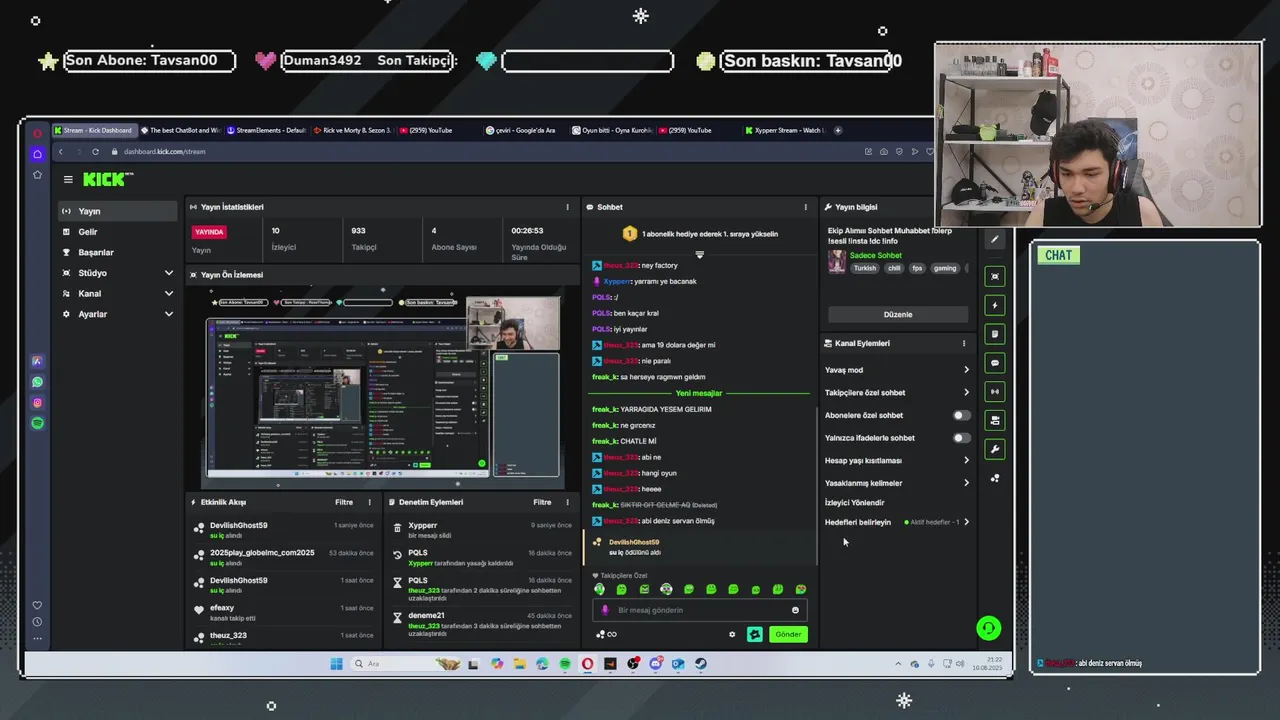Expand the Kanal sidebar section
1280x720 pixels.
[x=118, y=293]
